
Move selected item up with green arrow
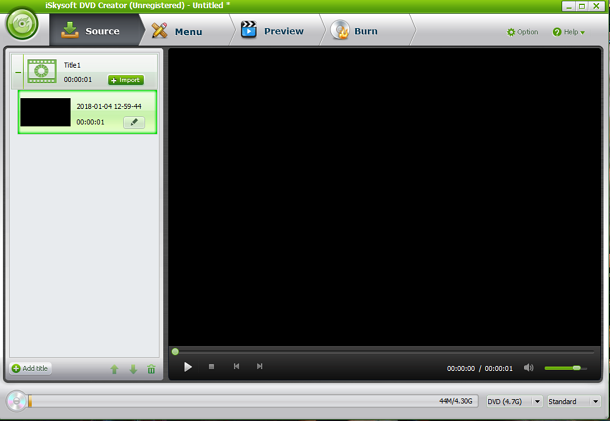tap(114, 369)
